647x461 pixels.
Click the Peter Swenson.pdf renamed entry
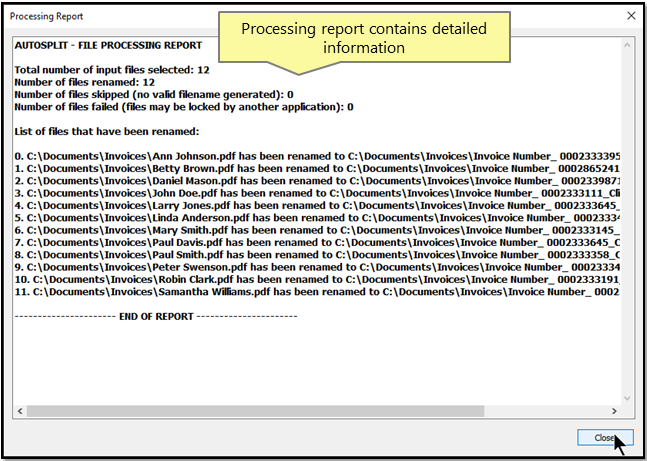click(317, 267)
